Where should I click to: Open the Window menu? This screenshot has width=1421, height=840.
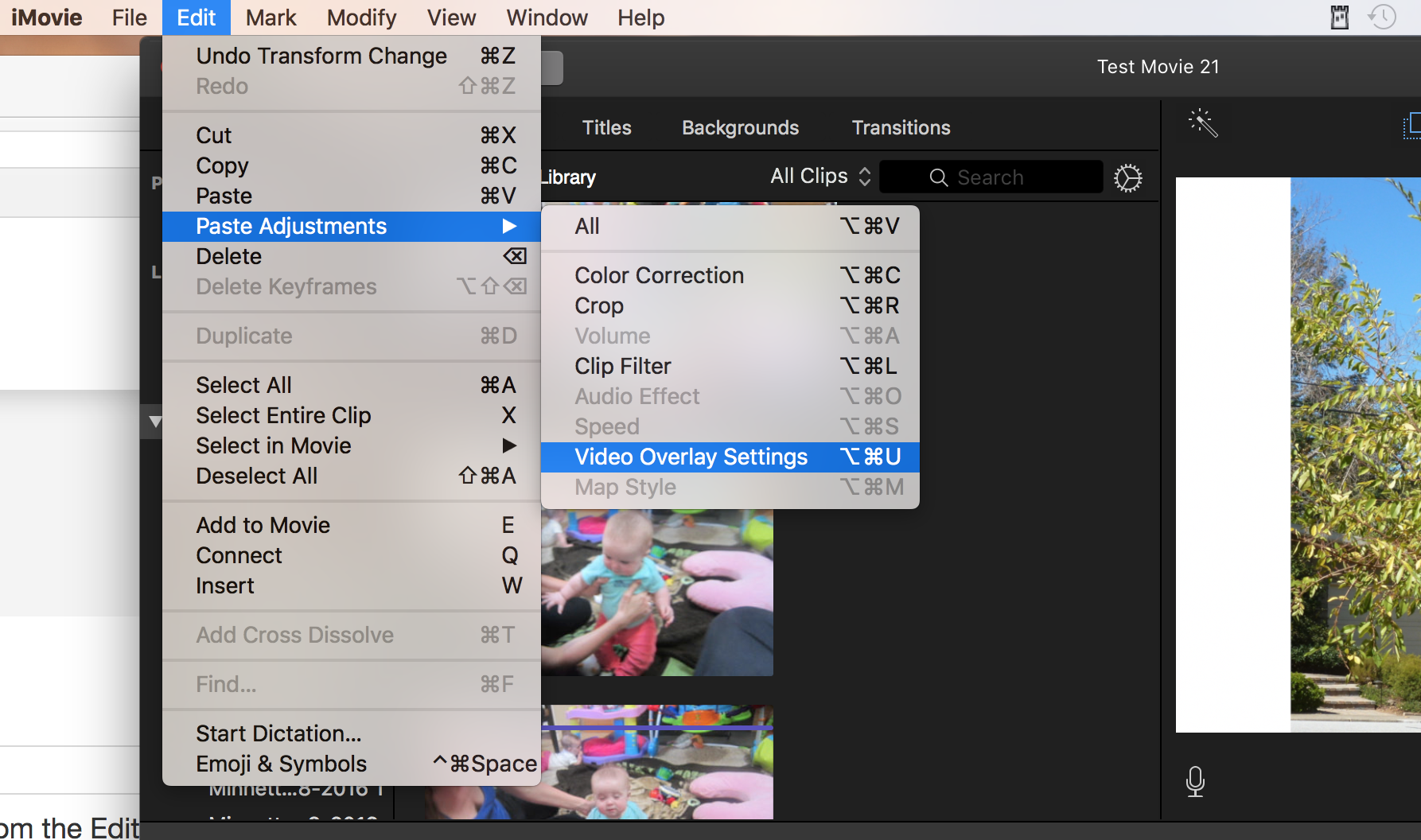tap(547, 17)
